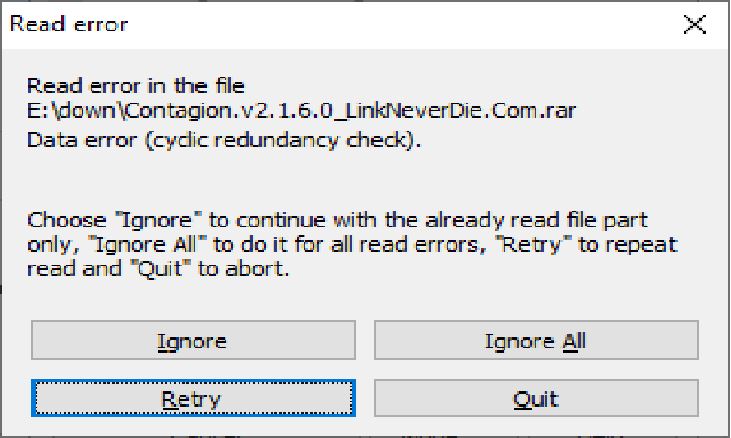
Task: Close the Read error dialog
Action: coord(694,25)
